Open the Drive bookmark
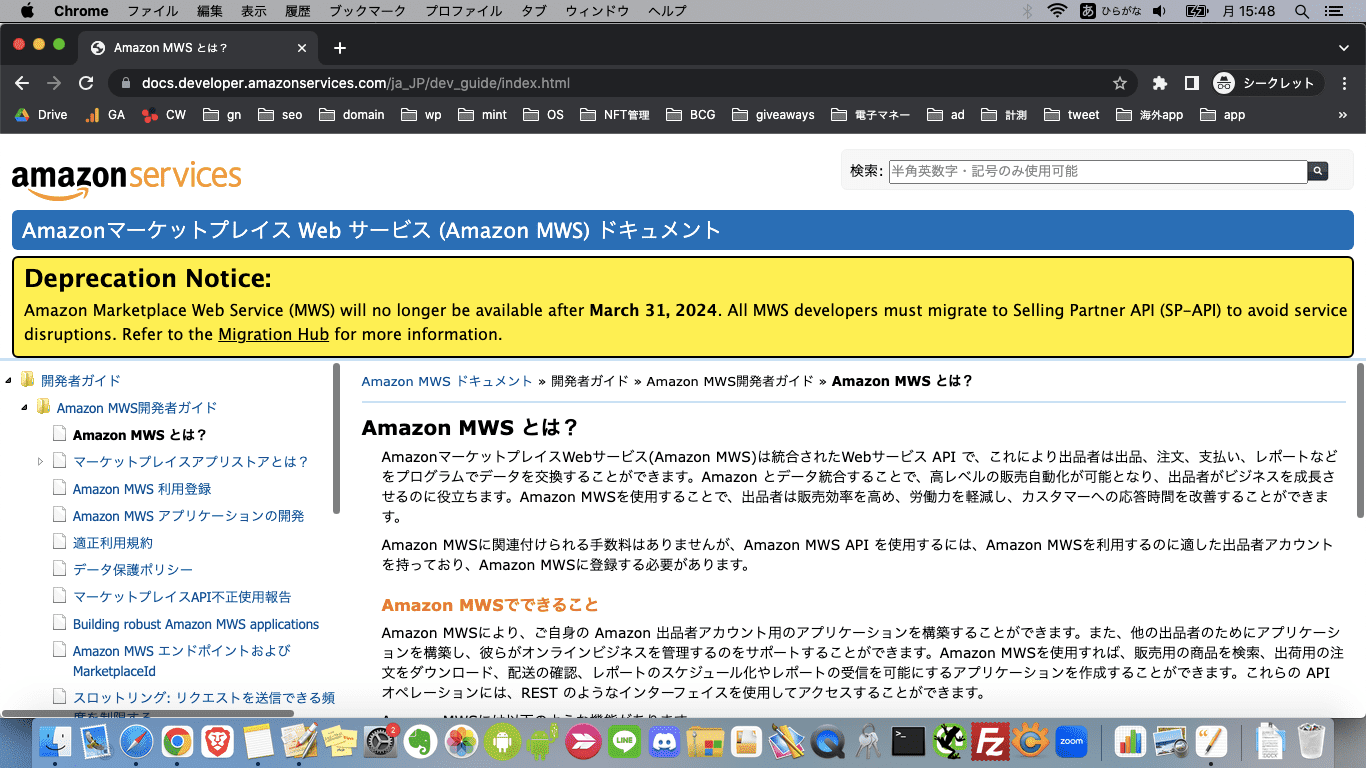The height and width of the screenshot is (768, 1366). click(41, 115)
